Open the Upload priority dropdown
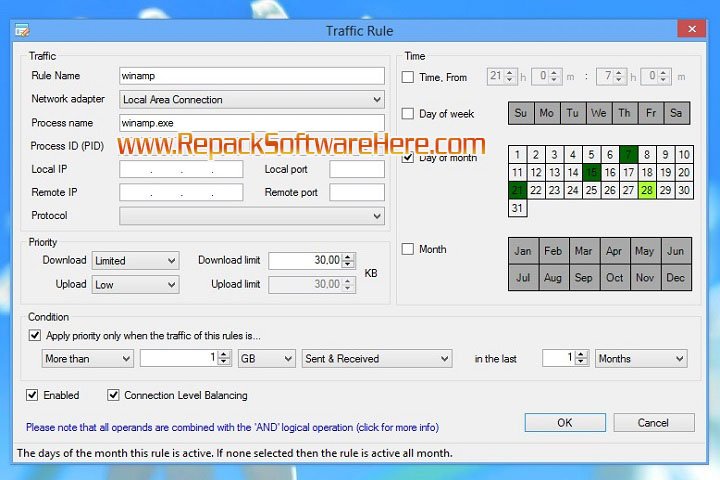 pyautogui.click(x=135, y=285)
